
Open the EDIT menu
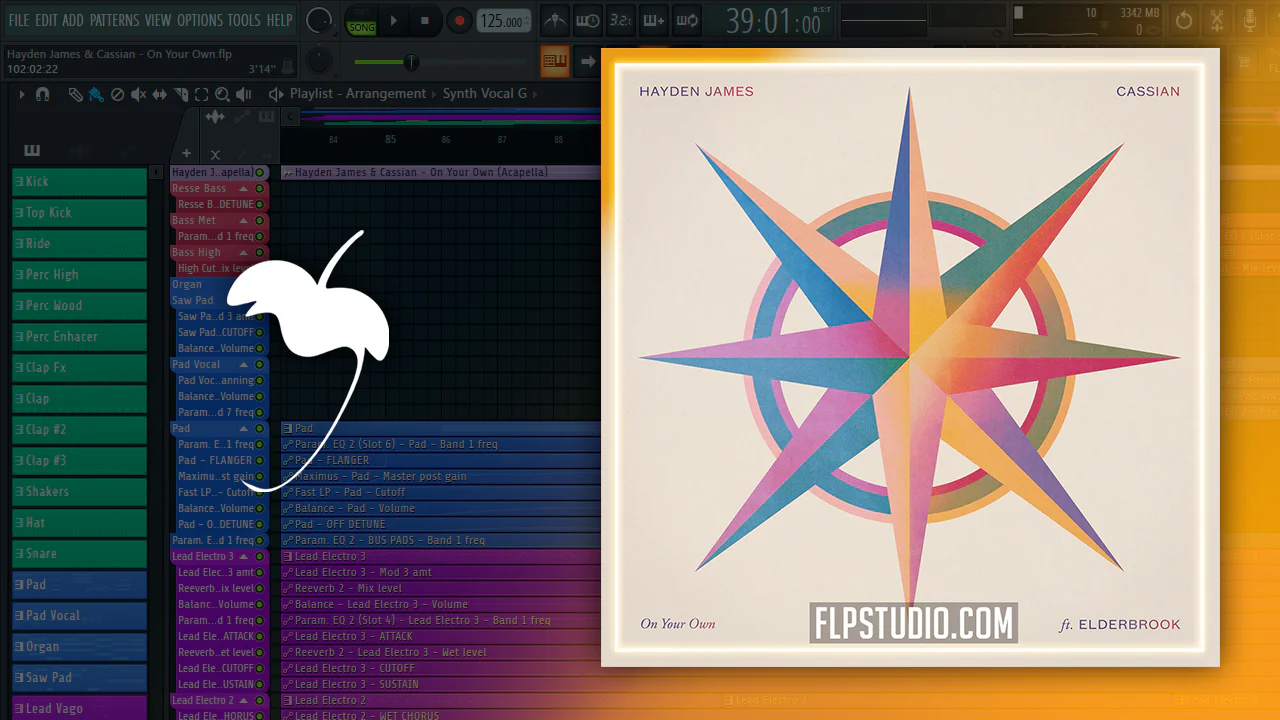click(46, 20)
